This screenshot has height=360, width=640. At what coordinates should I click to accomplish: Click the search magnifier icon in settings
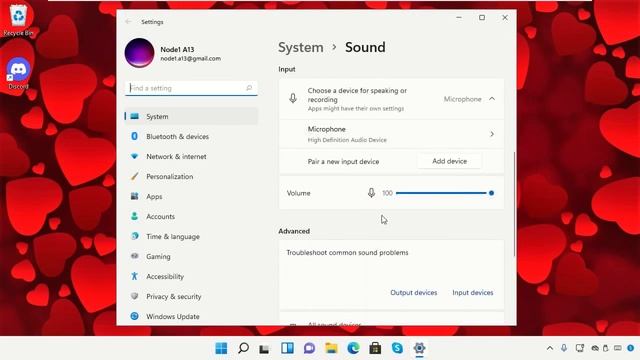pos(249,88)
